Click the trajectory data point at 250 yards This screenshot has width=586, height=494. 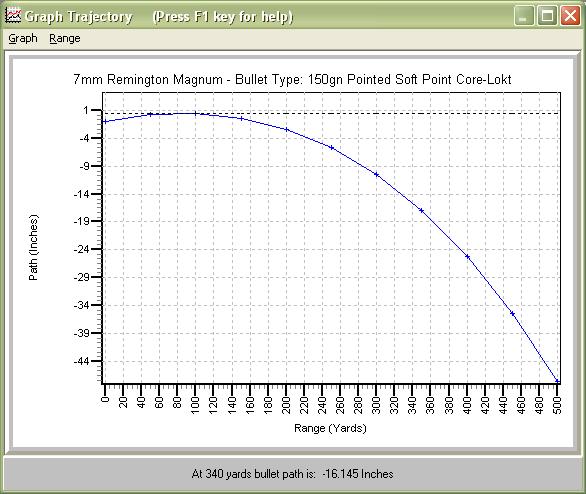click(331, 148)
